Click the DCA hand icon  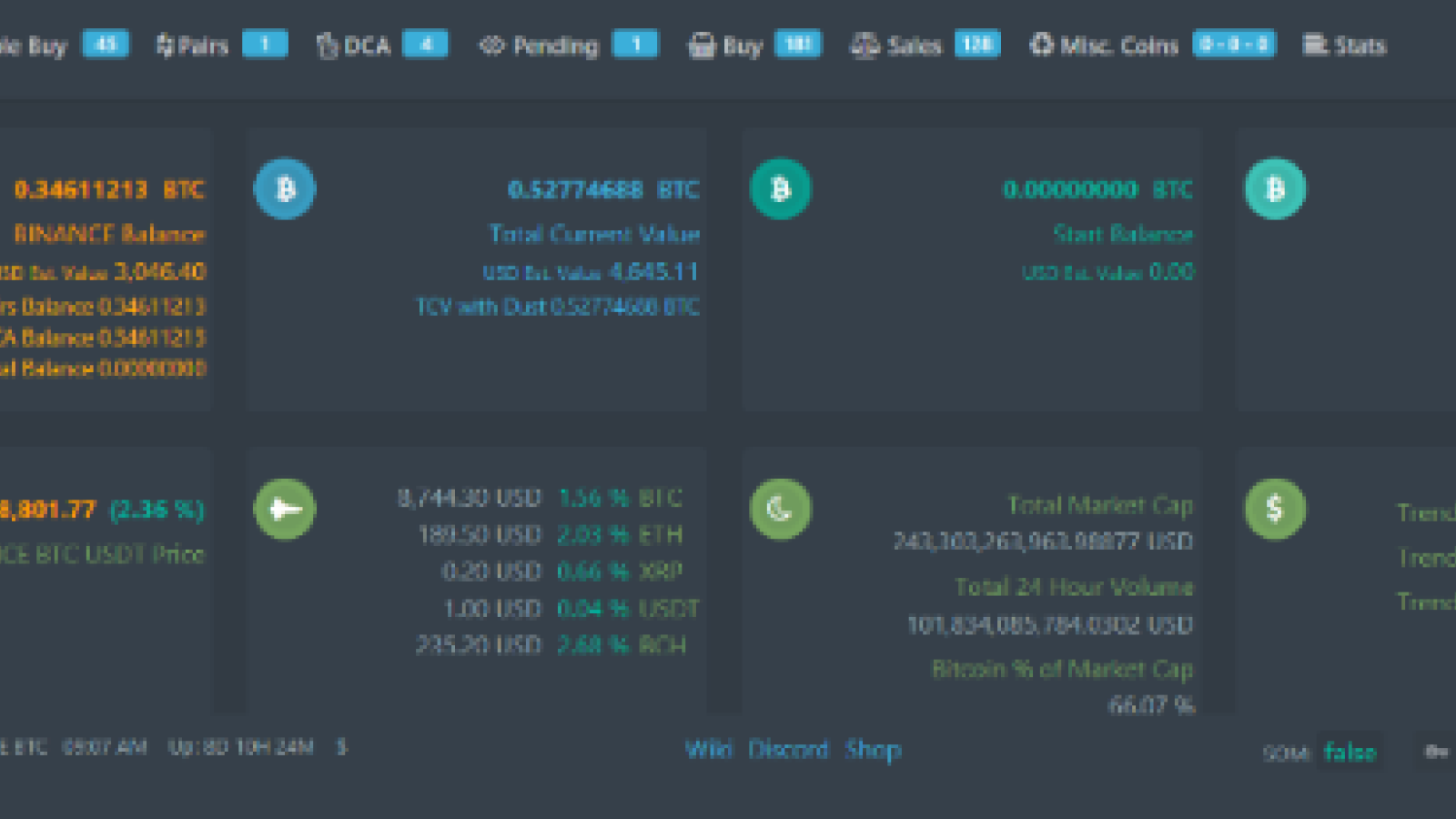(x=327, y=45)
